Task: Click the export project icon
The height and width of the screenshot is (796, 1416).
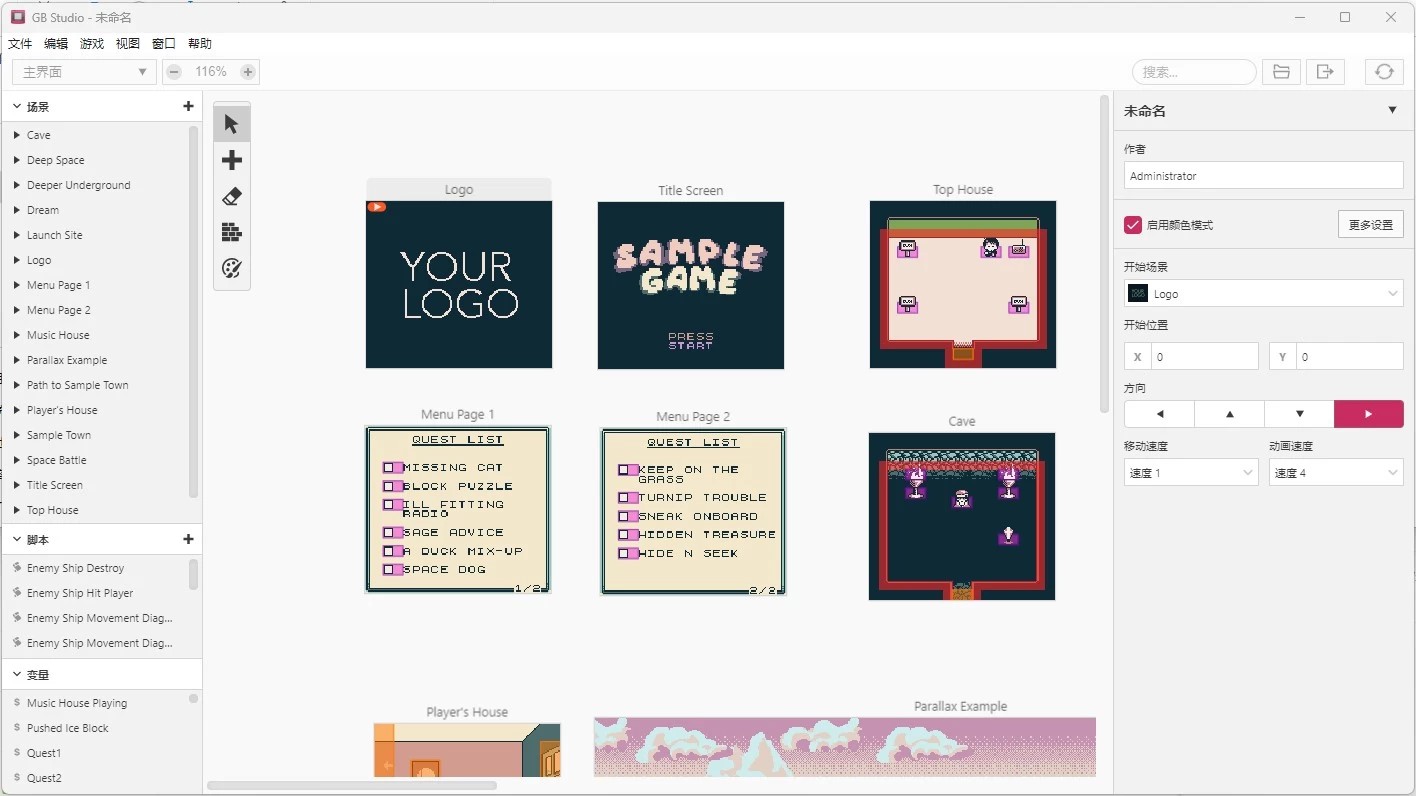Action: [x=1325, y=72]
